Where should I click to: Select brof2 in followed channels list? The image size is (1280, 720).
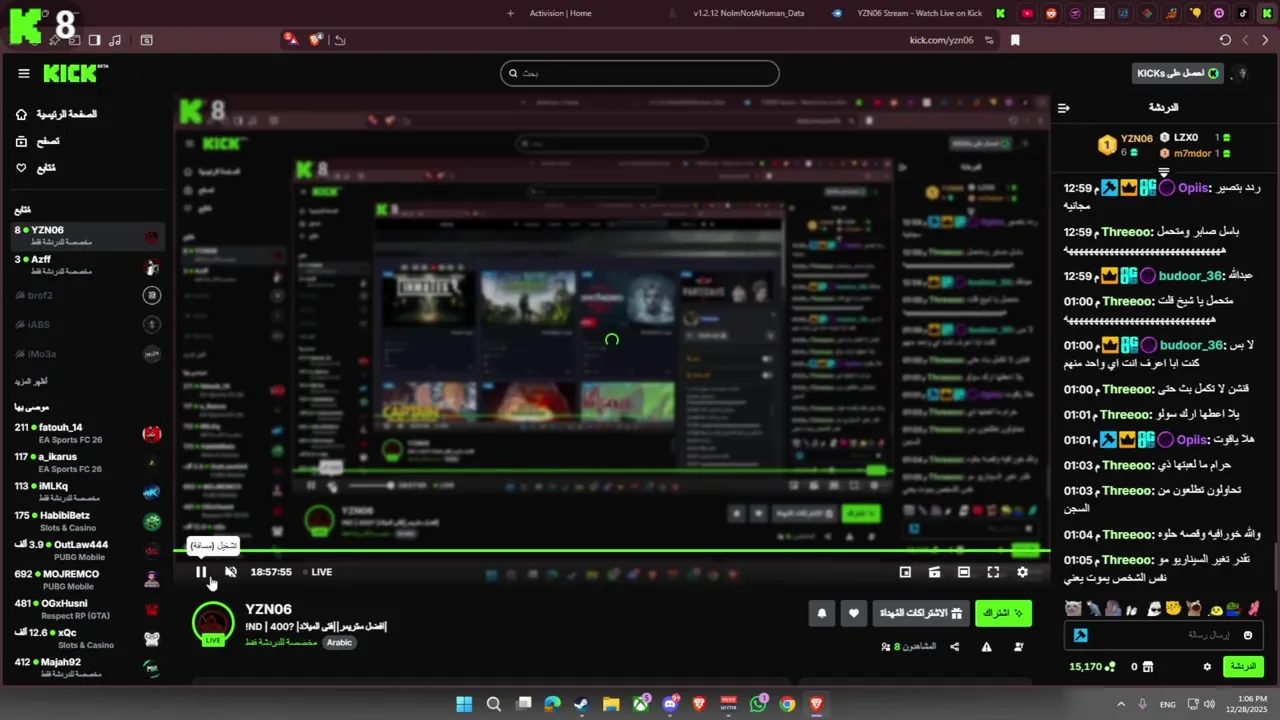[x=88, y=295]
